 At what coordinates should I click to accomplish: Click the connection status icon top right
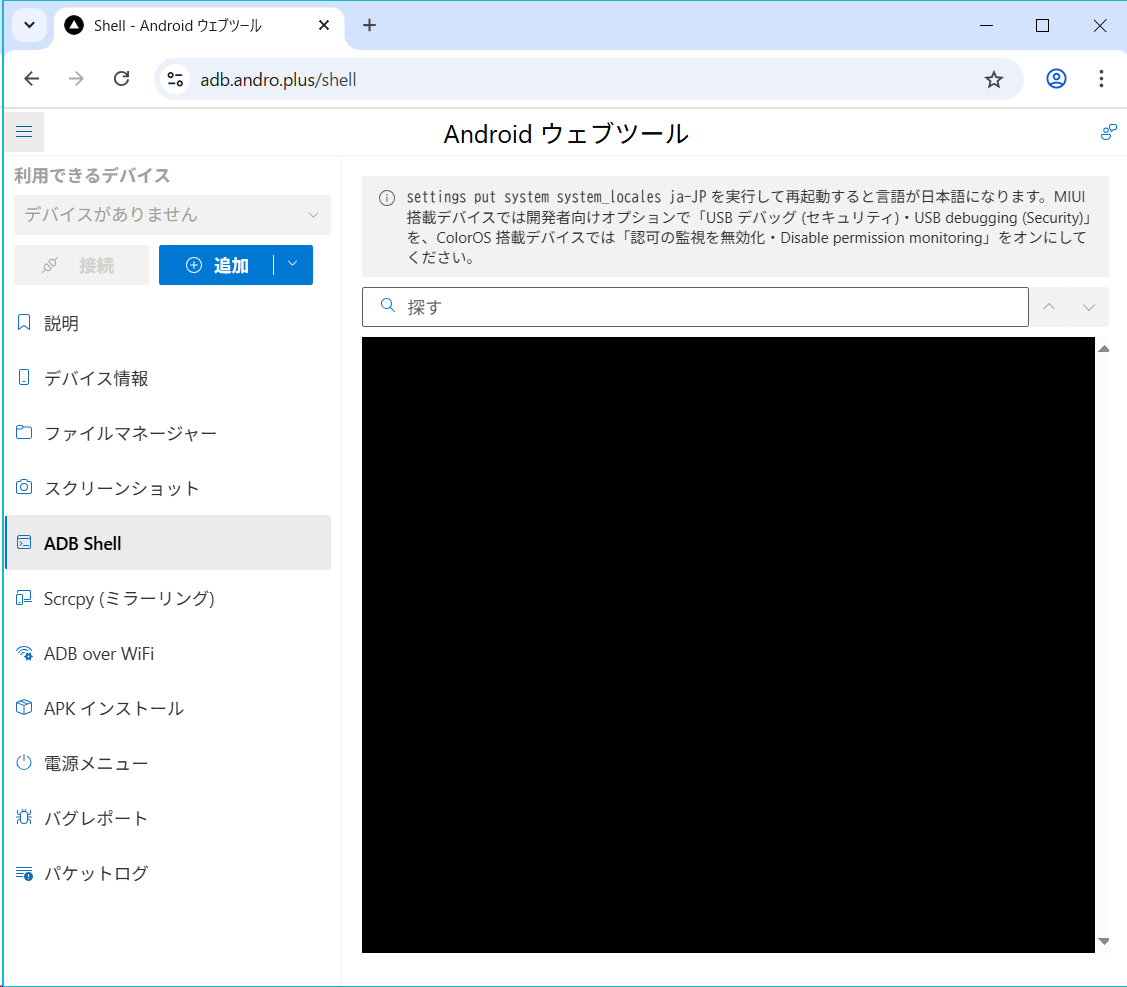tap(1108, 132)
